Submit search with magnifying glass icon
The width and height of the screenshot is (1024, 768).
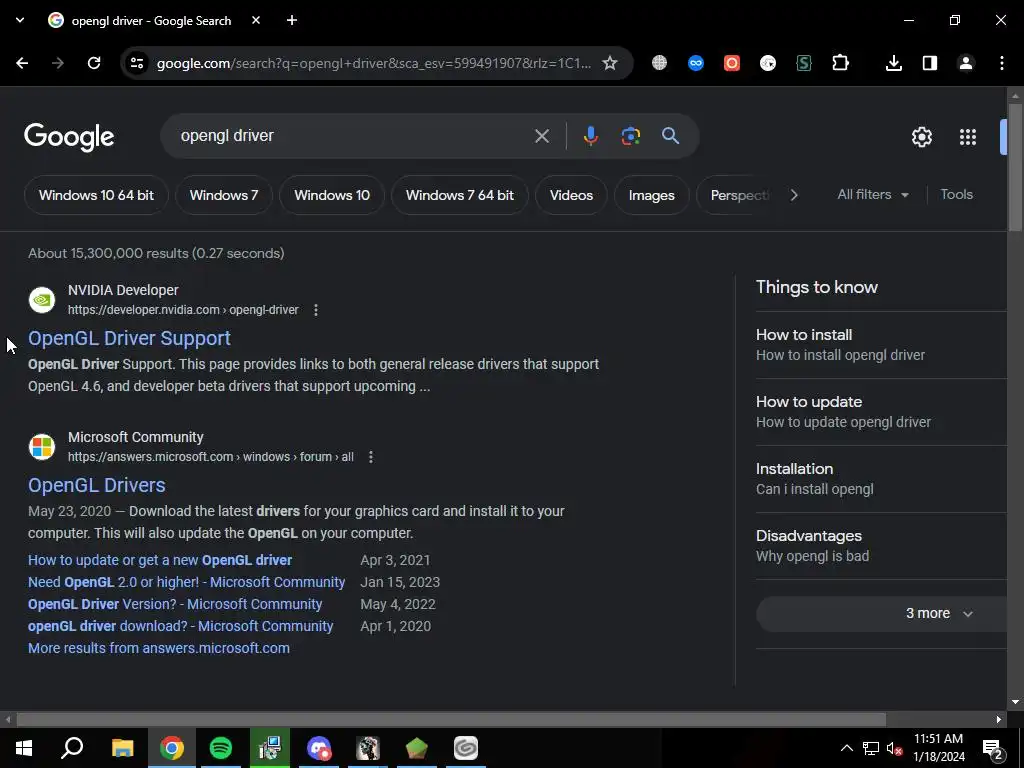click(671, 136)
